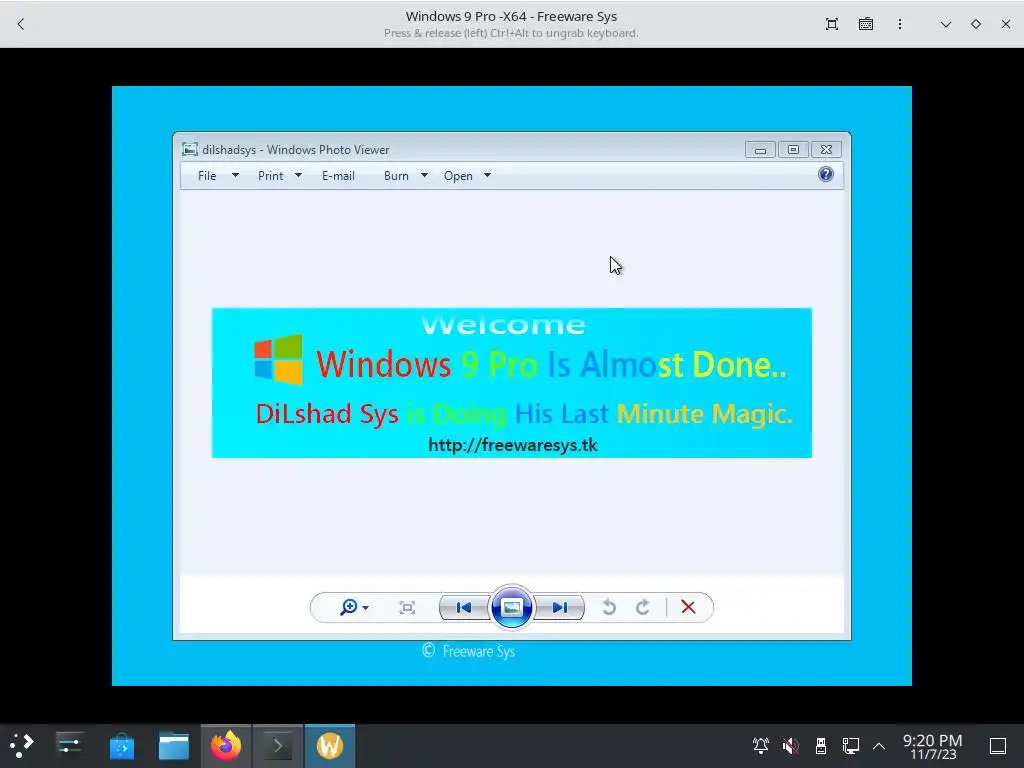Go back using the VM viewer back arrow
Viewport: 1024px width, 768px height.
pos(21,24)
